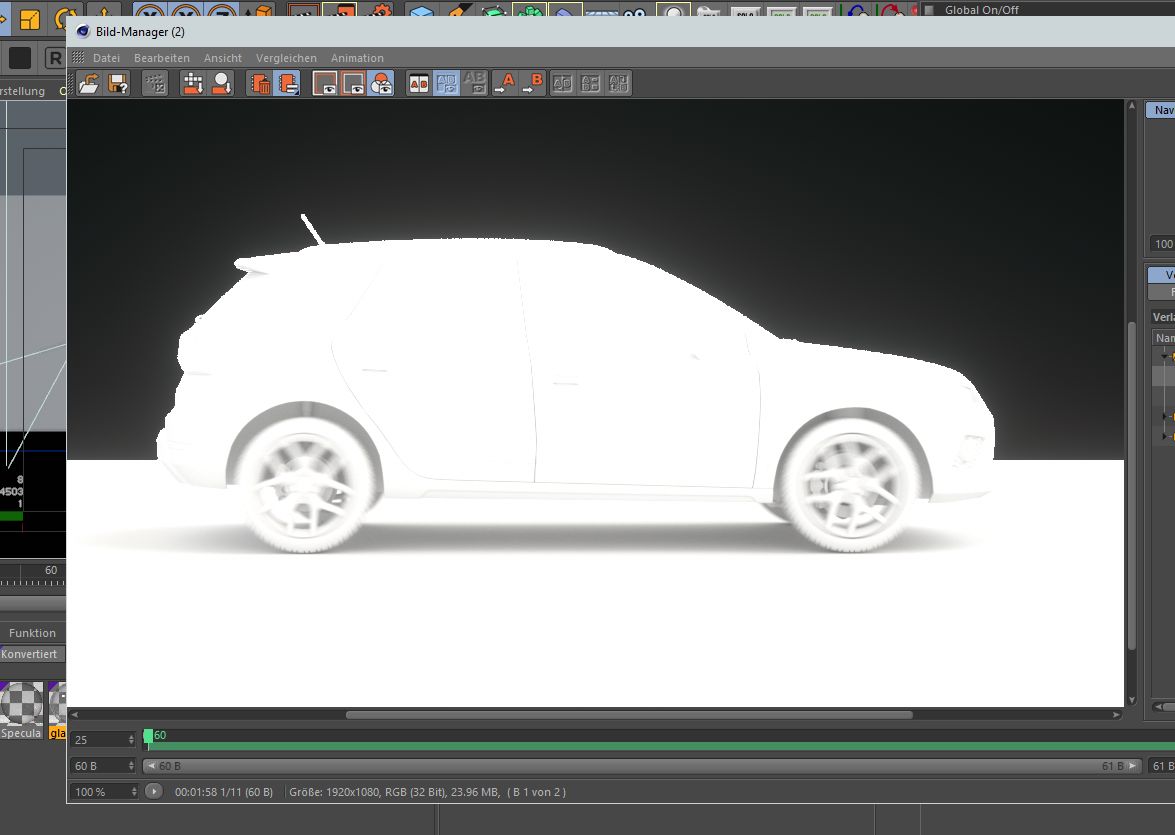Click the red B set-image button
This screenshot has height=835, width=1175.
click(533, 84)
